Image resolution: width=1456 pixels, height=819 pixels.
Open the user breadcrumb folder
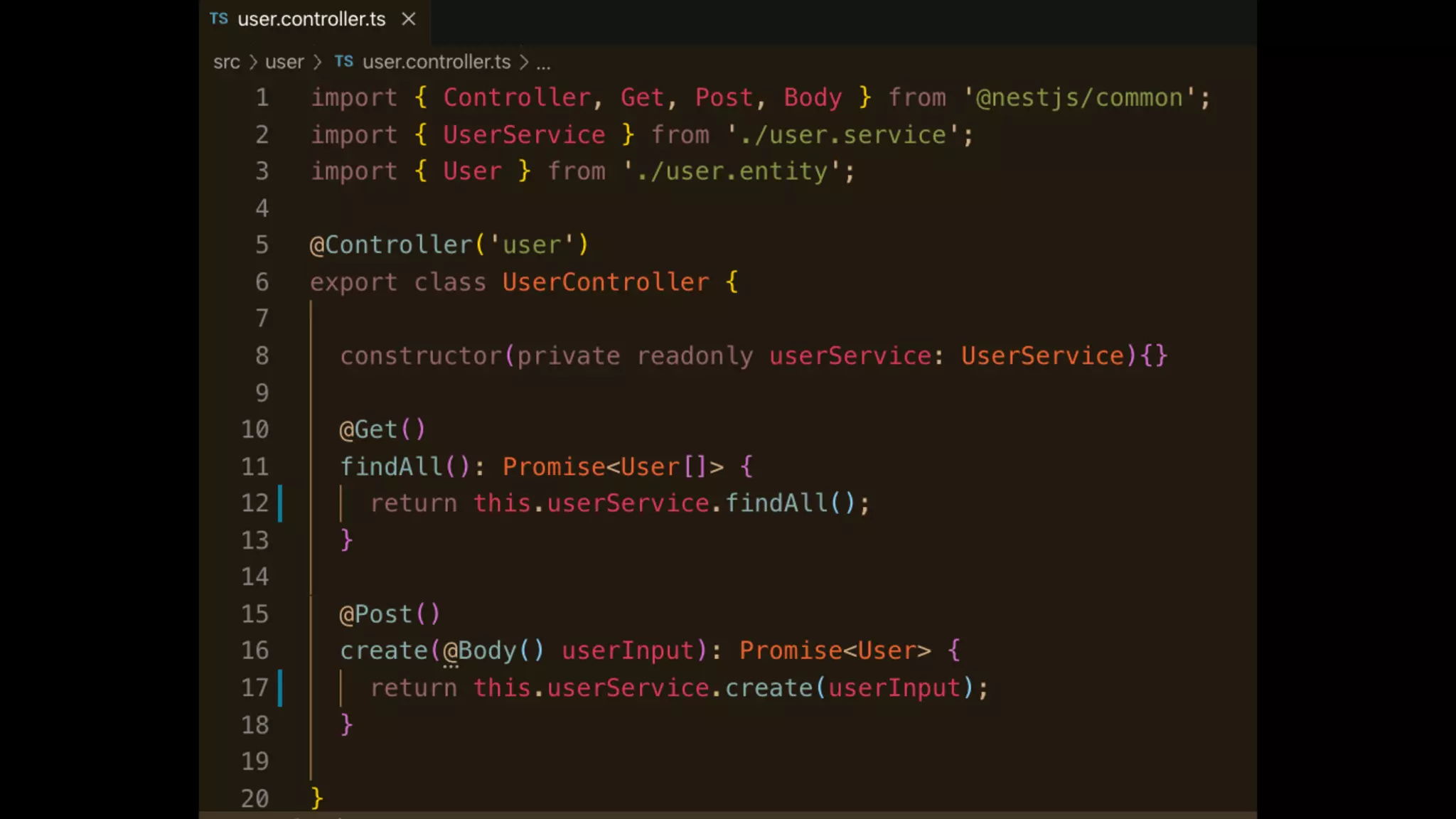tap(284, 63)
